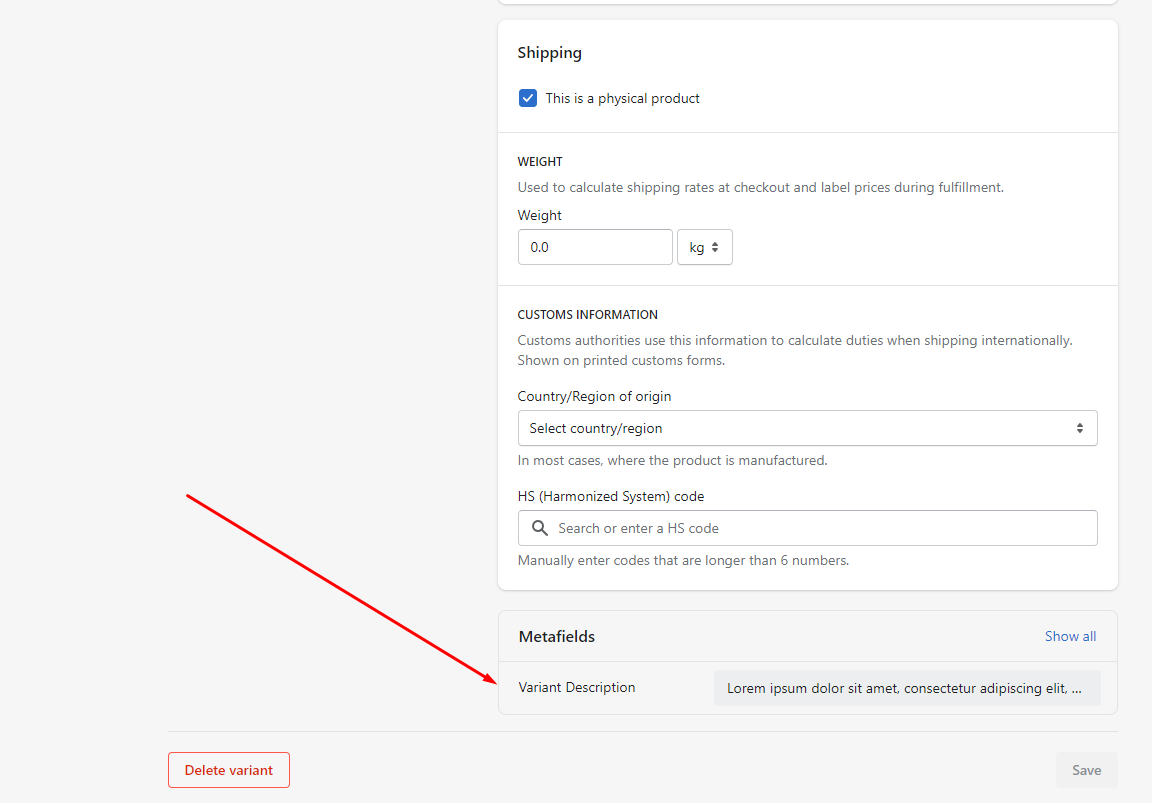
Task: Open the Select country/region dropdown
Action: 806,428
